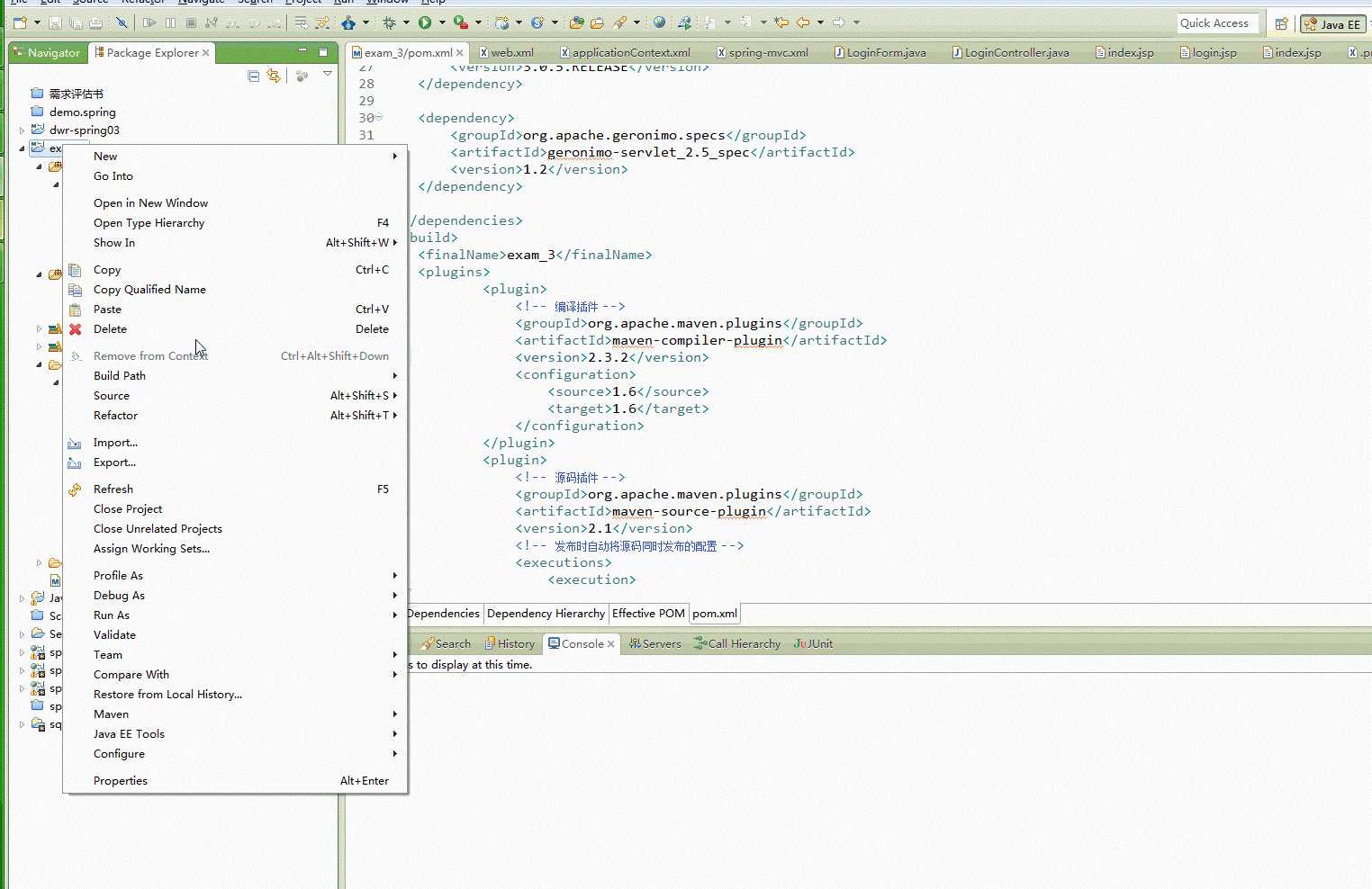Choose Export... from context menu
The height and width of the screenshot is (889, 1372).
pyautogui.click(x=235, y=462)
